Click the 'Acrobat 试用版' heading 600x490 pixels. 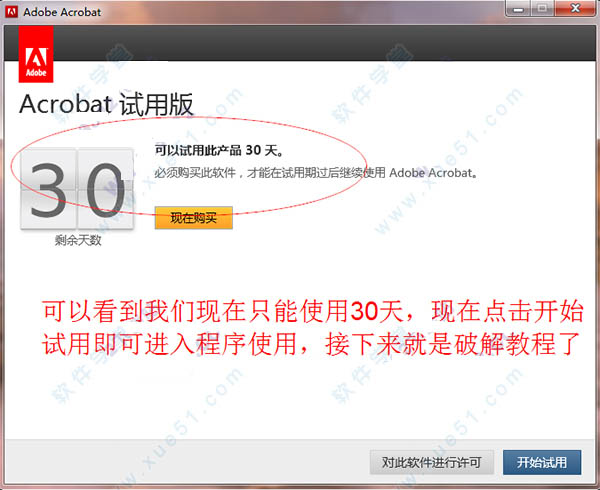(106, 104)
